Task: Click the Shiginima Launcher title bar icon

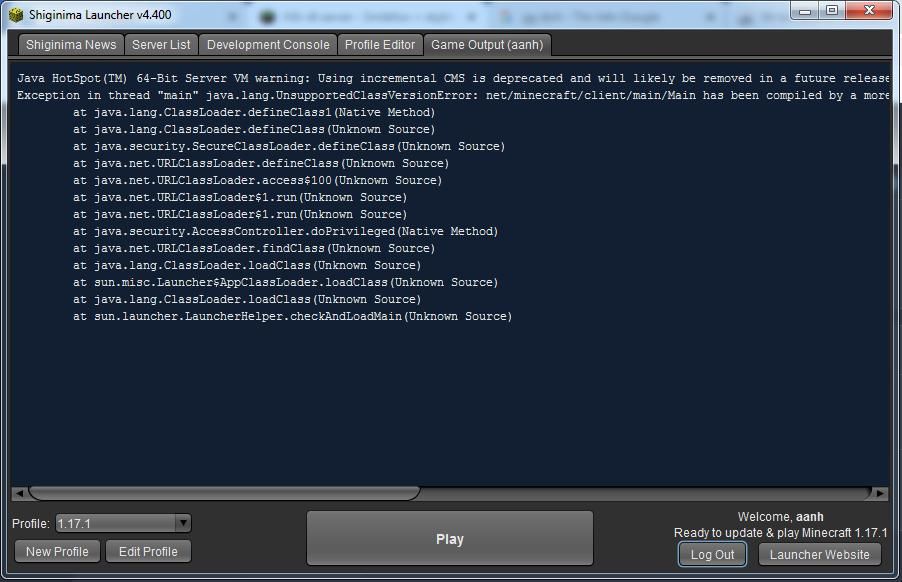Action: pos(16,14)
